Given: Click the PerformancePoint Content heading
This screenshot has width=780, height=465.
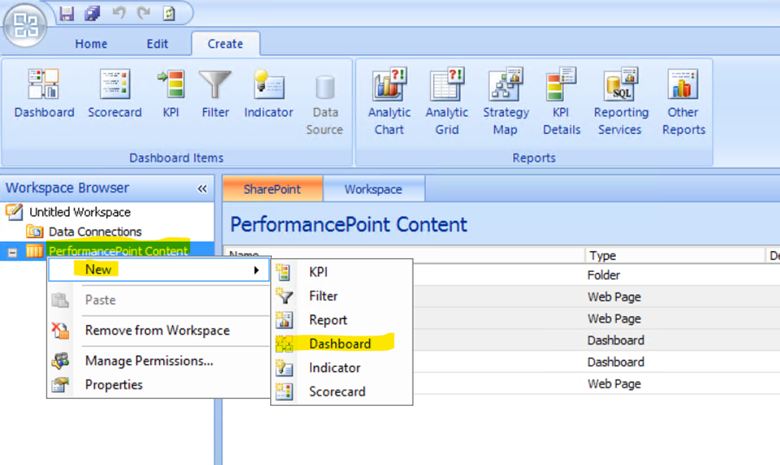Looking at the screenshot, I should (349, 225).
